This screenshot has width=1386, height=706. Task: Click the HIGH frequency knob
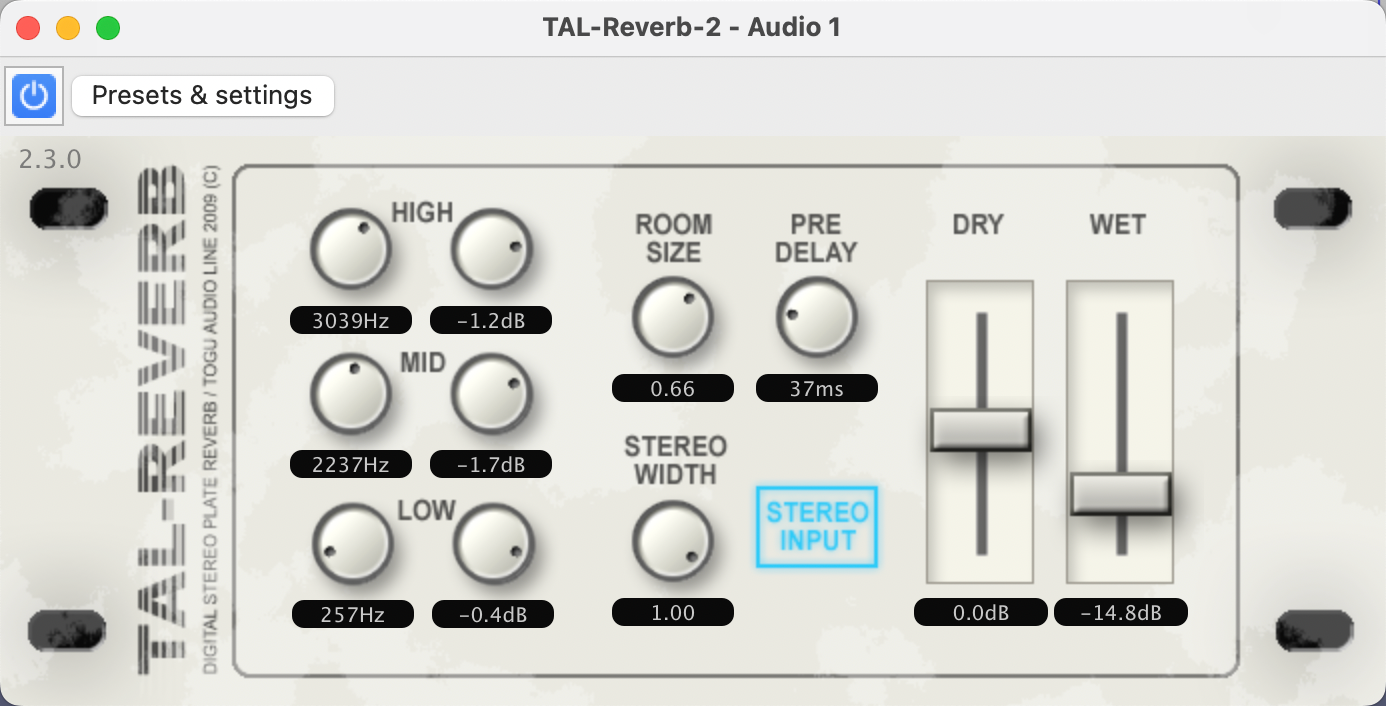pos(350,249)
